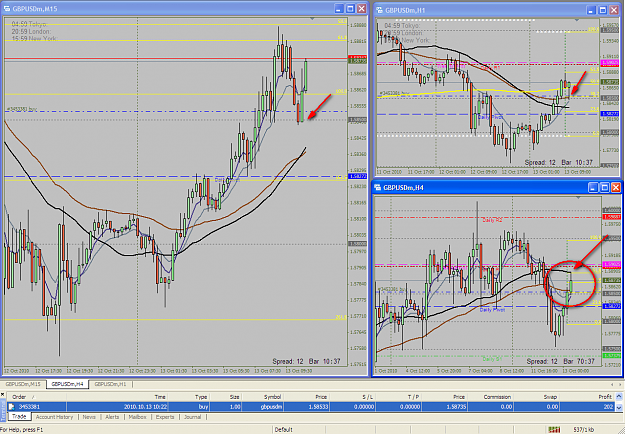This screenshot has width=625, height=434.
Task: Switch to the GBPUSDm,H4 chart tab
Action: click(x=67, y=384)
